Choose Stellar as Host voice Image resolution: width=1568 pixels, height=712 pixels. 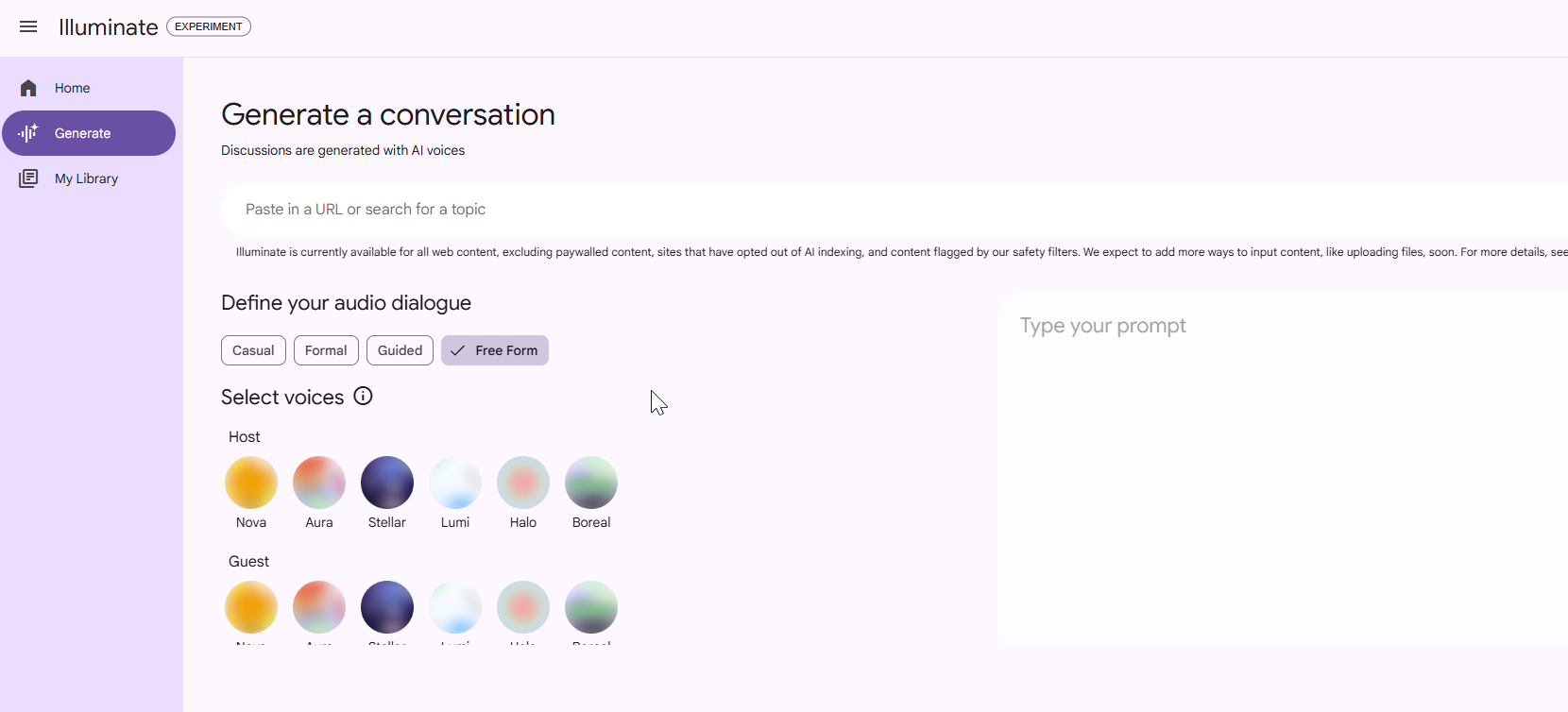click(387, 483)
